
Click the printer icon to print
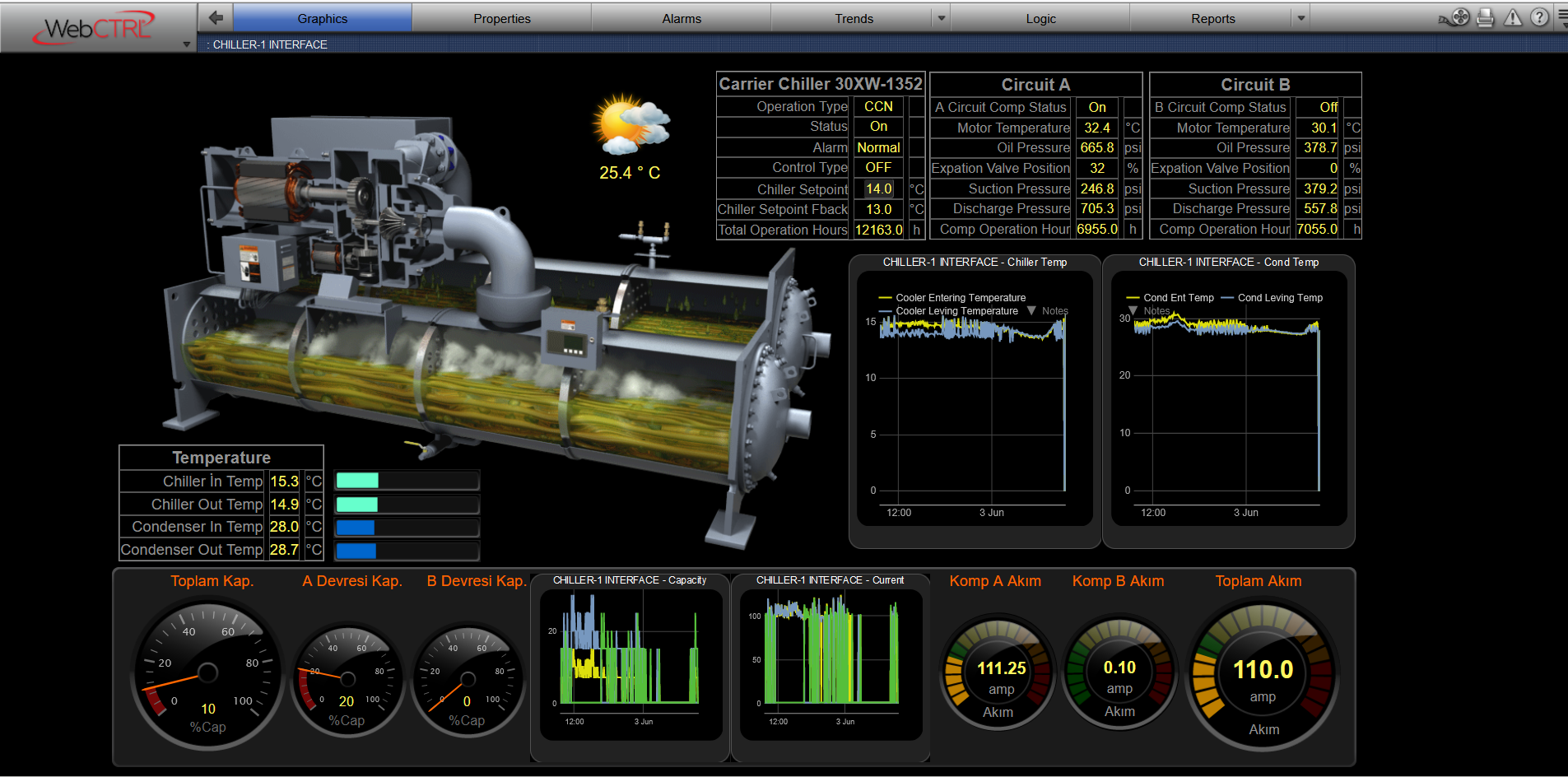(1486, 17)
